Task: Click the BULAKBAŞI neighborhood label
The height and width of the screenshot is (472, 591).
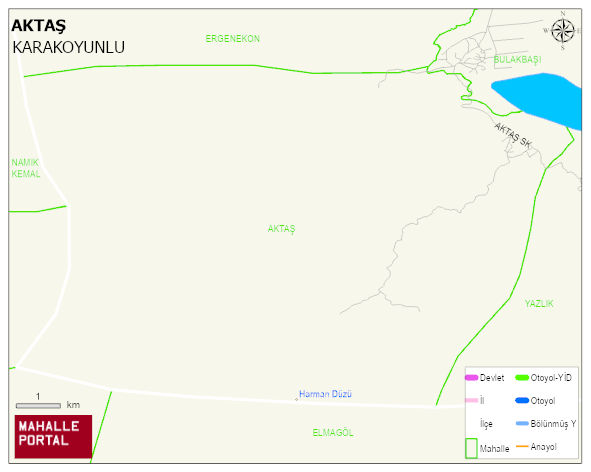Action: click(x=518, y=60)
